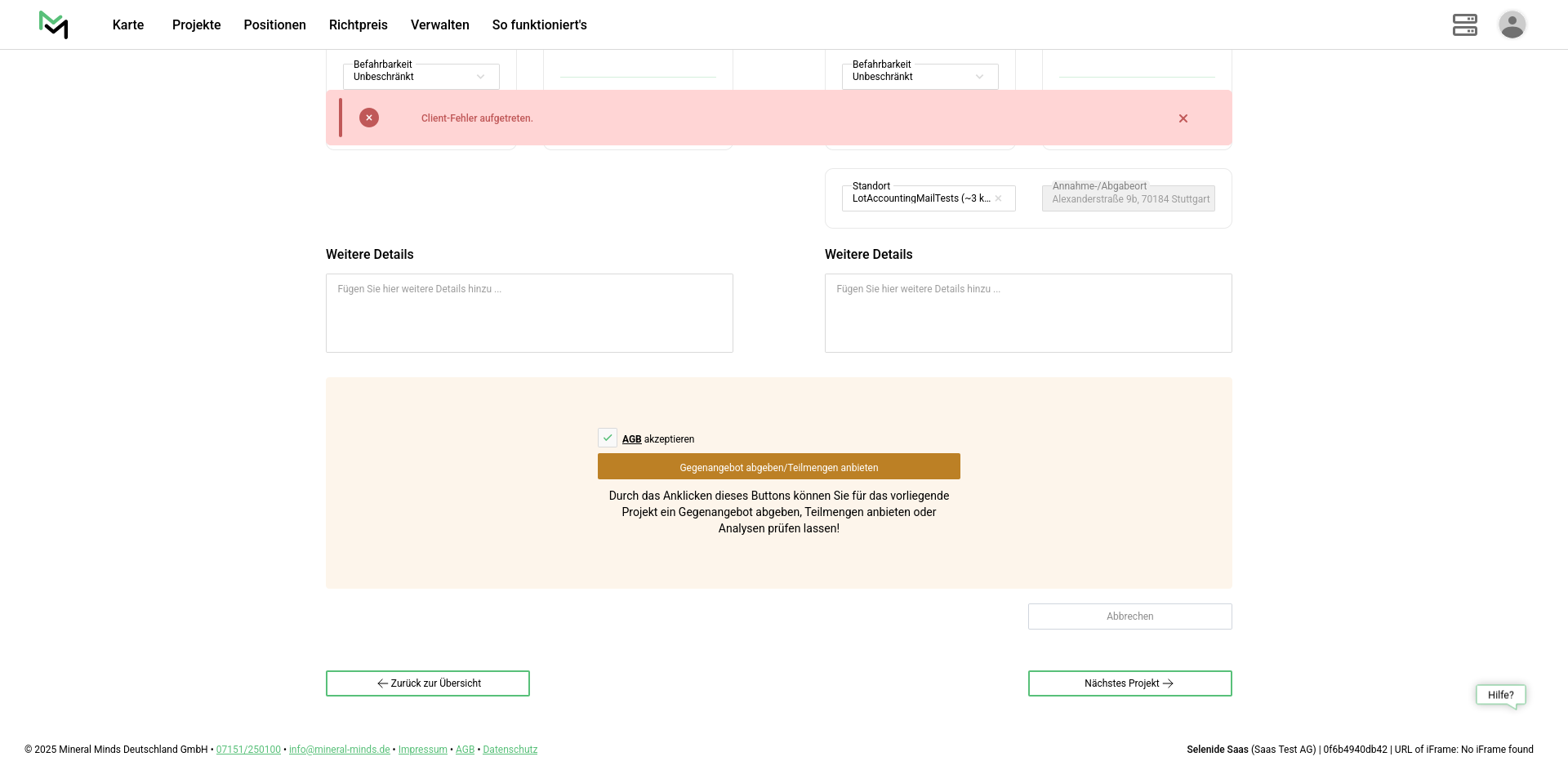Screen dimensions: 1568x770
Task: Open the Standort combo box
Action: coord(919,198)
